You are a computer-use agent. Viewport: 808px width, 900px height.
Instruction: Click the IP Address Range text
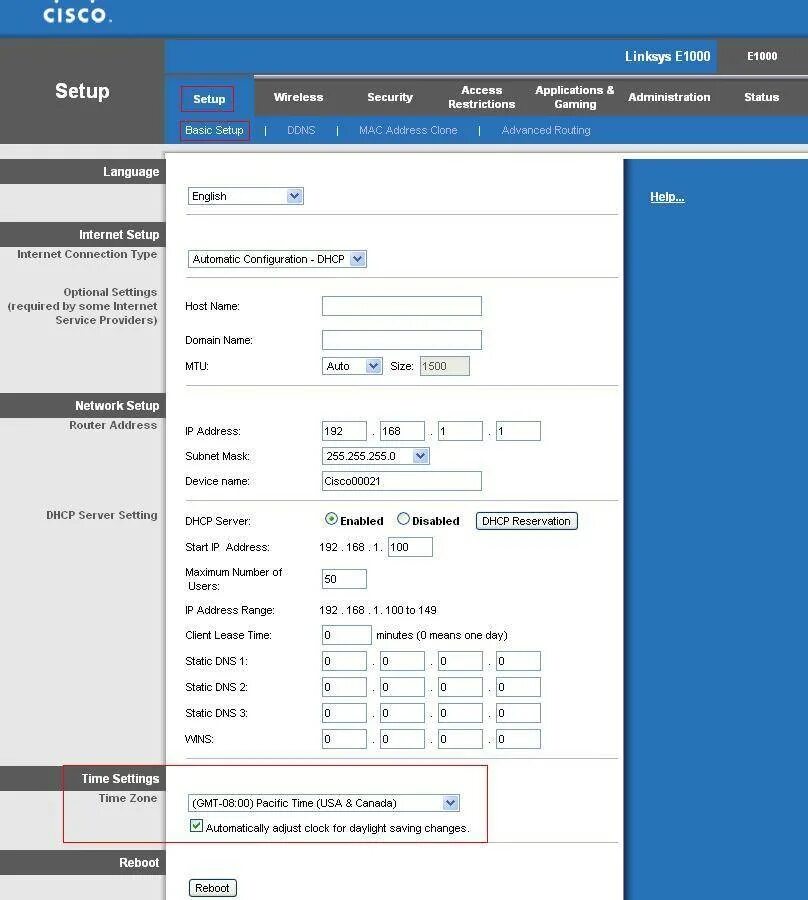378,610
